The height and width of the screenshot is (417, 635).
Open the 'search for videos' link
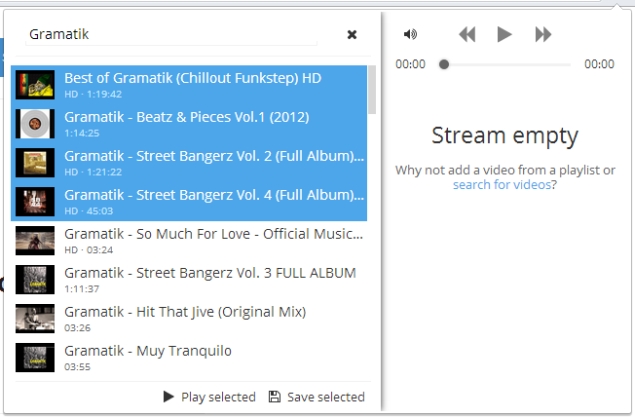click(502, 185)
